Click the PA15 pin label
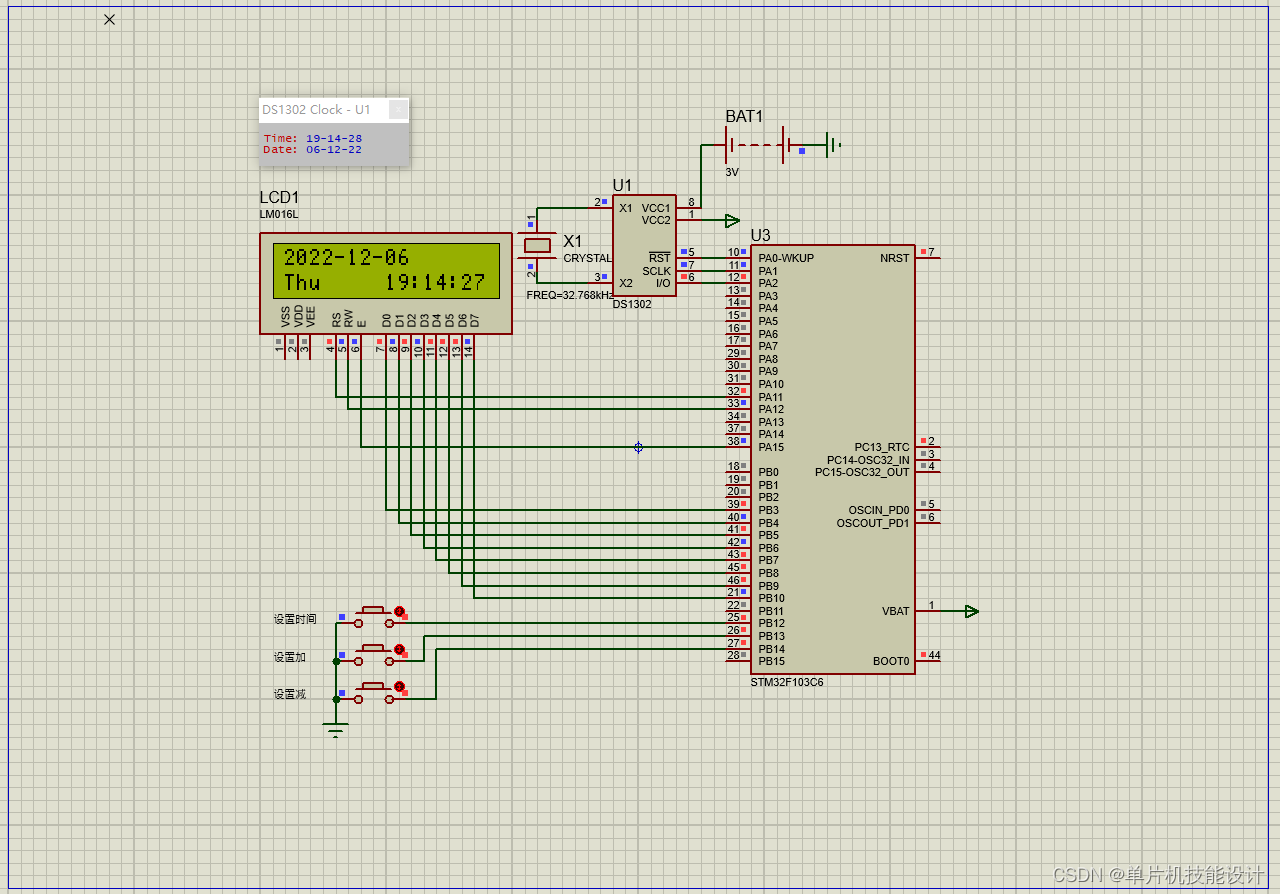1280x894 pixels. pos(771,447)
